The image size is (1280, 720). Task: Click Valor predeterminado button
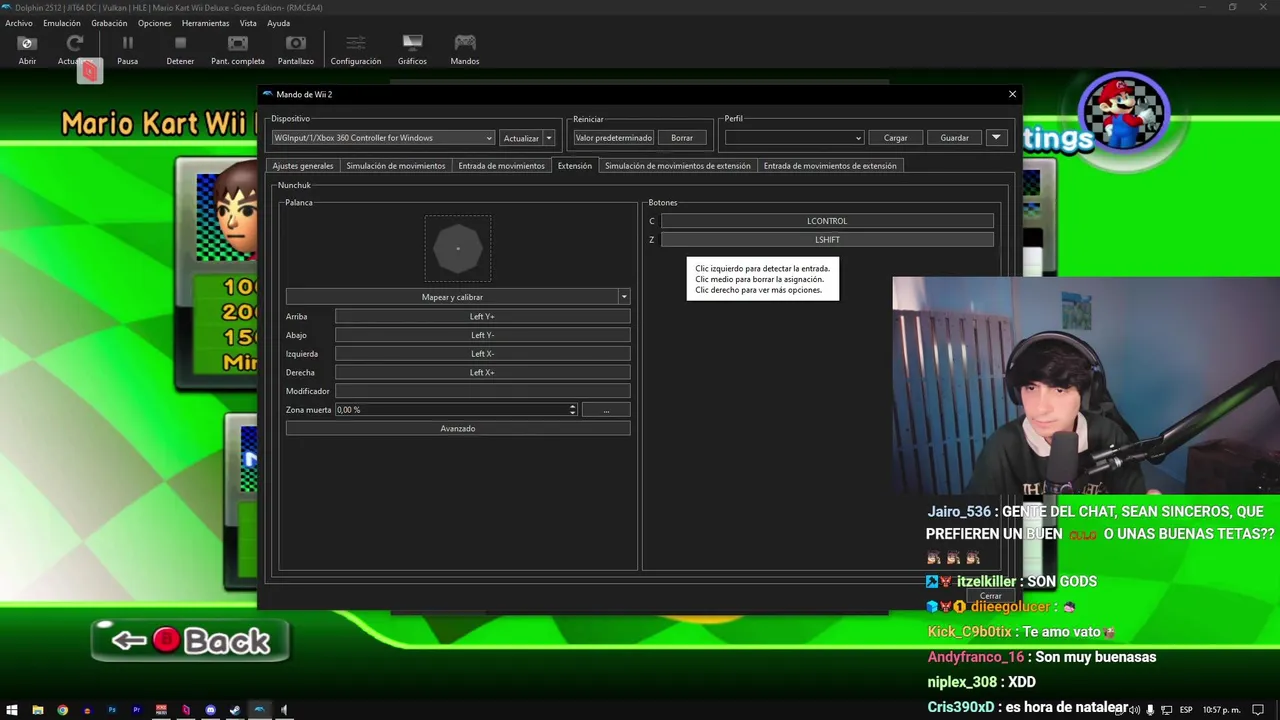click(614, 138)
